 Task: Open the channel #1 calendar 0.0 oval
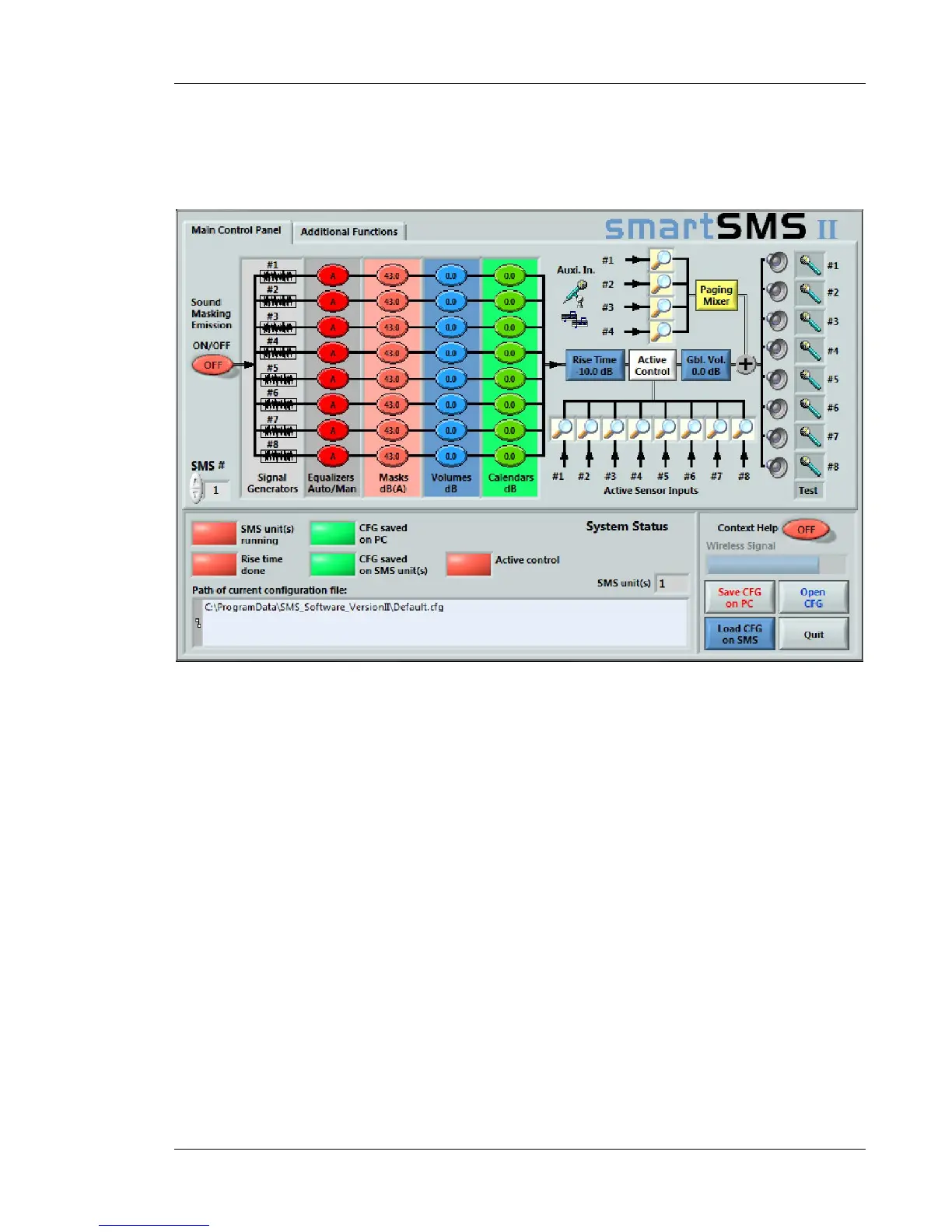(509, 276)
